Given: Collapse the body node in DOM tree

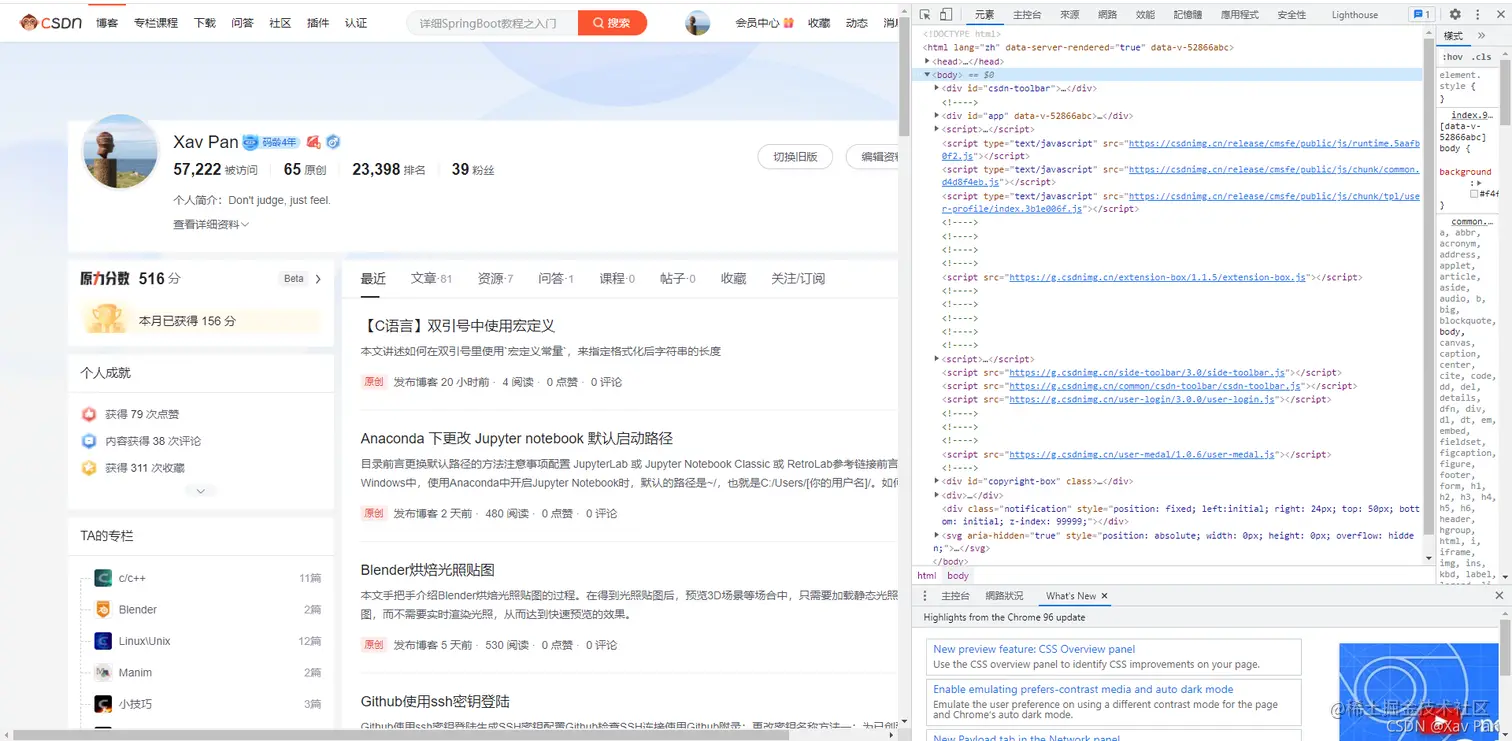Looking at the screenshot, I should [x=927, y=75].
